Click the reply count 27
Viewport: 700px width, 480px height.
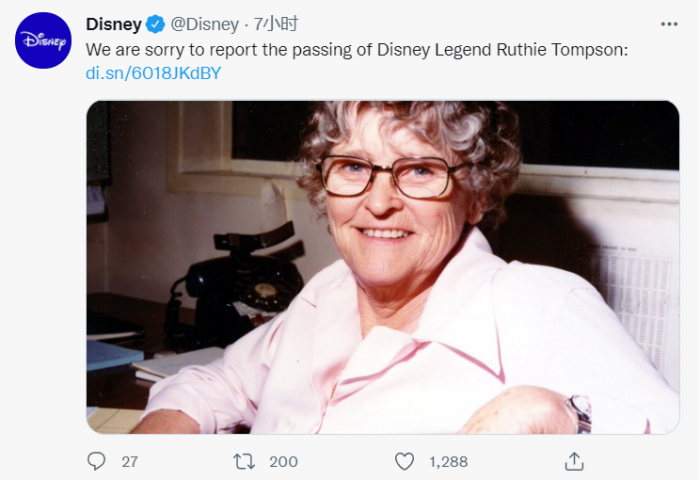[x=129, y=462]
